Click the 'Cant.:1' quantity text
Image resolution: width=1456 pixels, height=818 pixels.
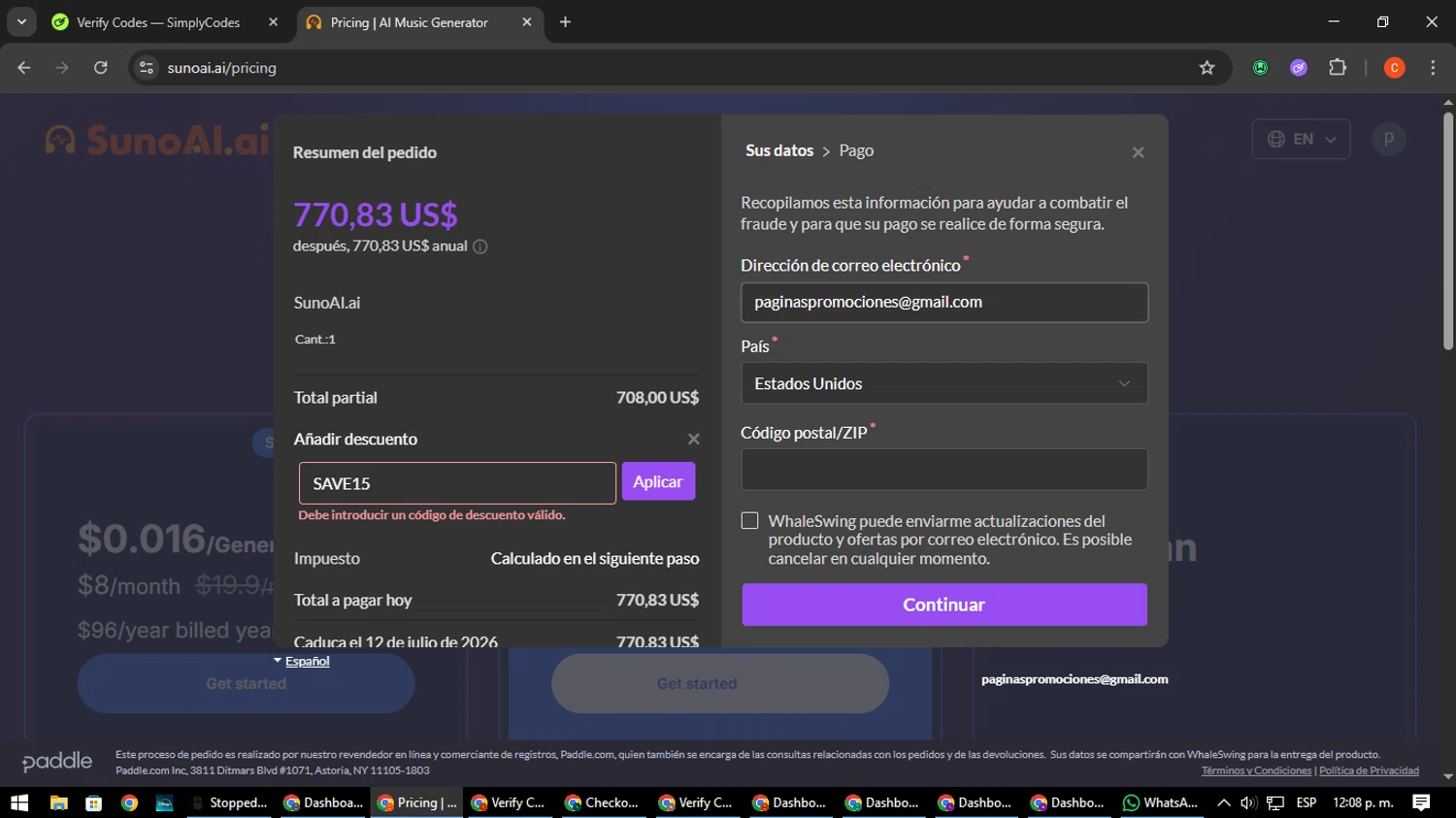click(315, 339)
